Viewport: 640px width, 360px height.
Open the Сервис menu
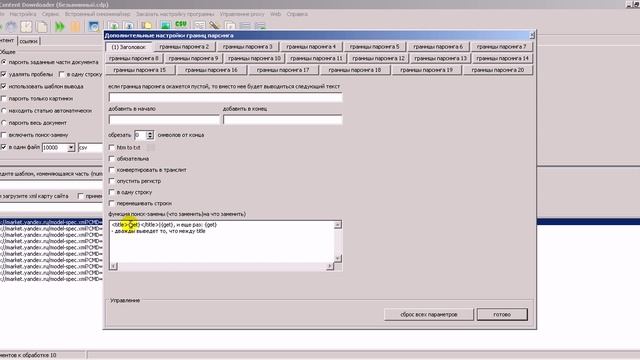50,14
